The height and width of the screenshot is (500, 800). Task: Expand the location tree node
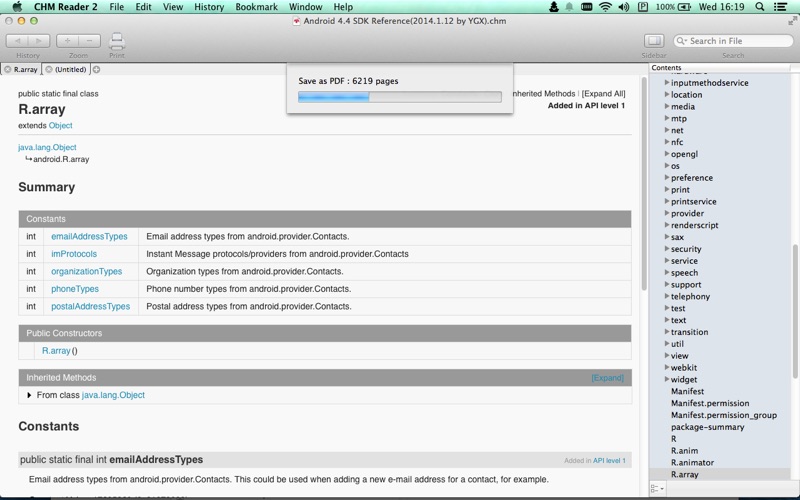coord(667,94)
